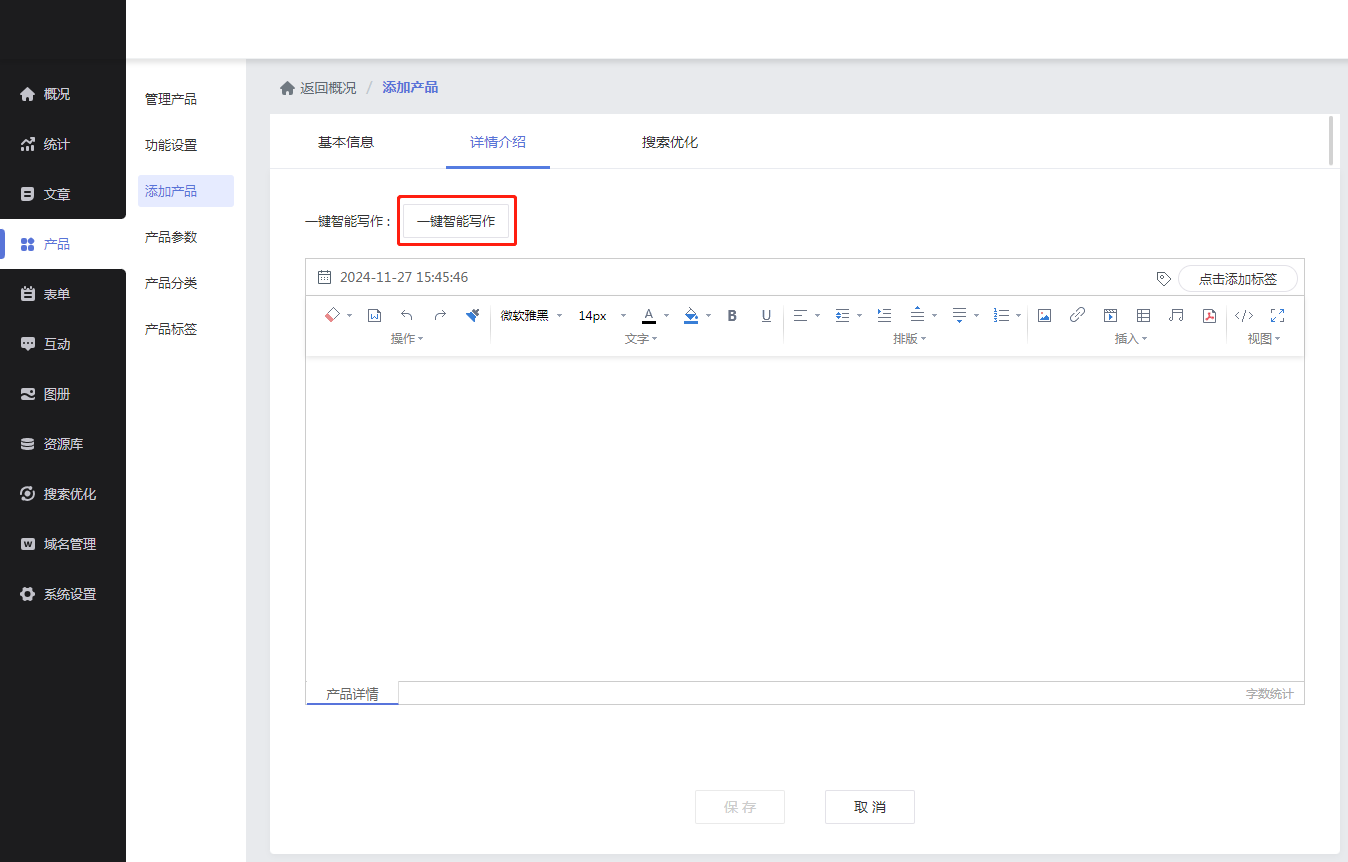Click the date field showing 2024-11-27

404,277
